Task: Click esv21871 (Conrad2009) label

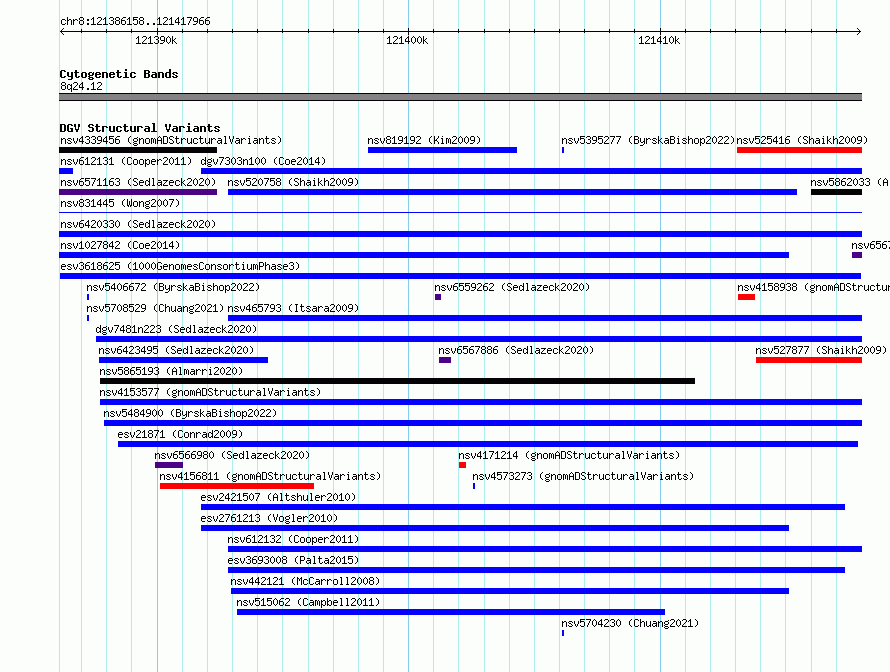Action: [180, 434]
